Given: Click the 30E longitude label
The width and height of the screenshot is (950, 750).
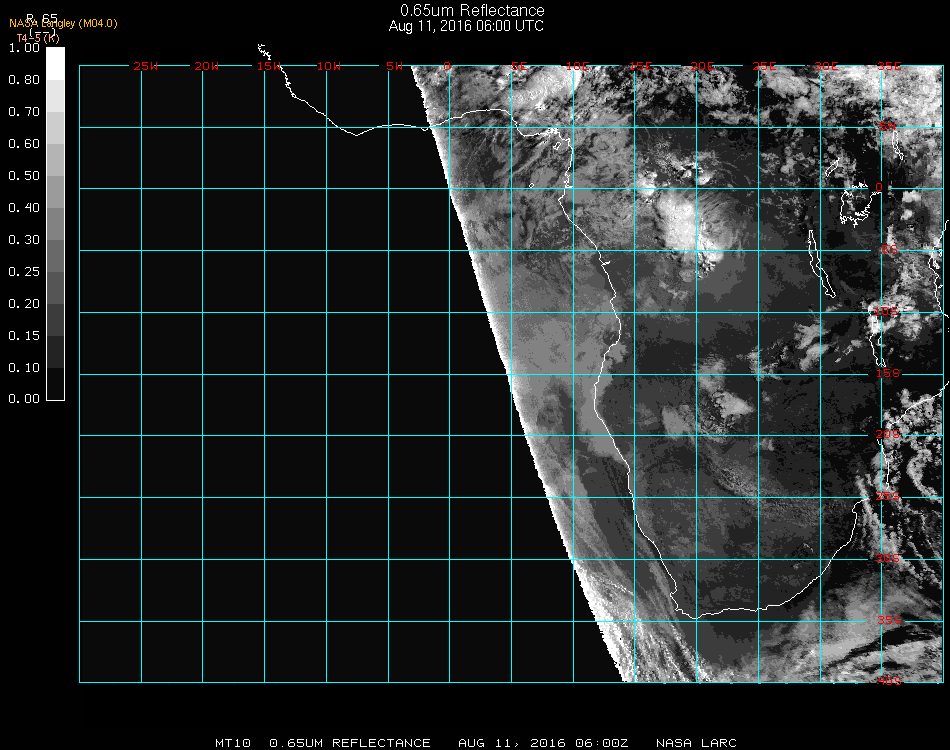Looking at the screenshot, I should coord(826,66).
